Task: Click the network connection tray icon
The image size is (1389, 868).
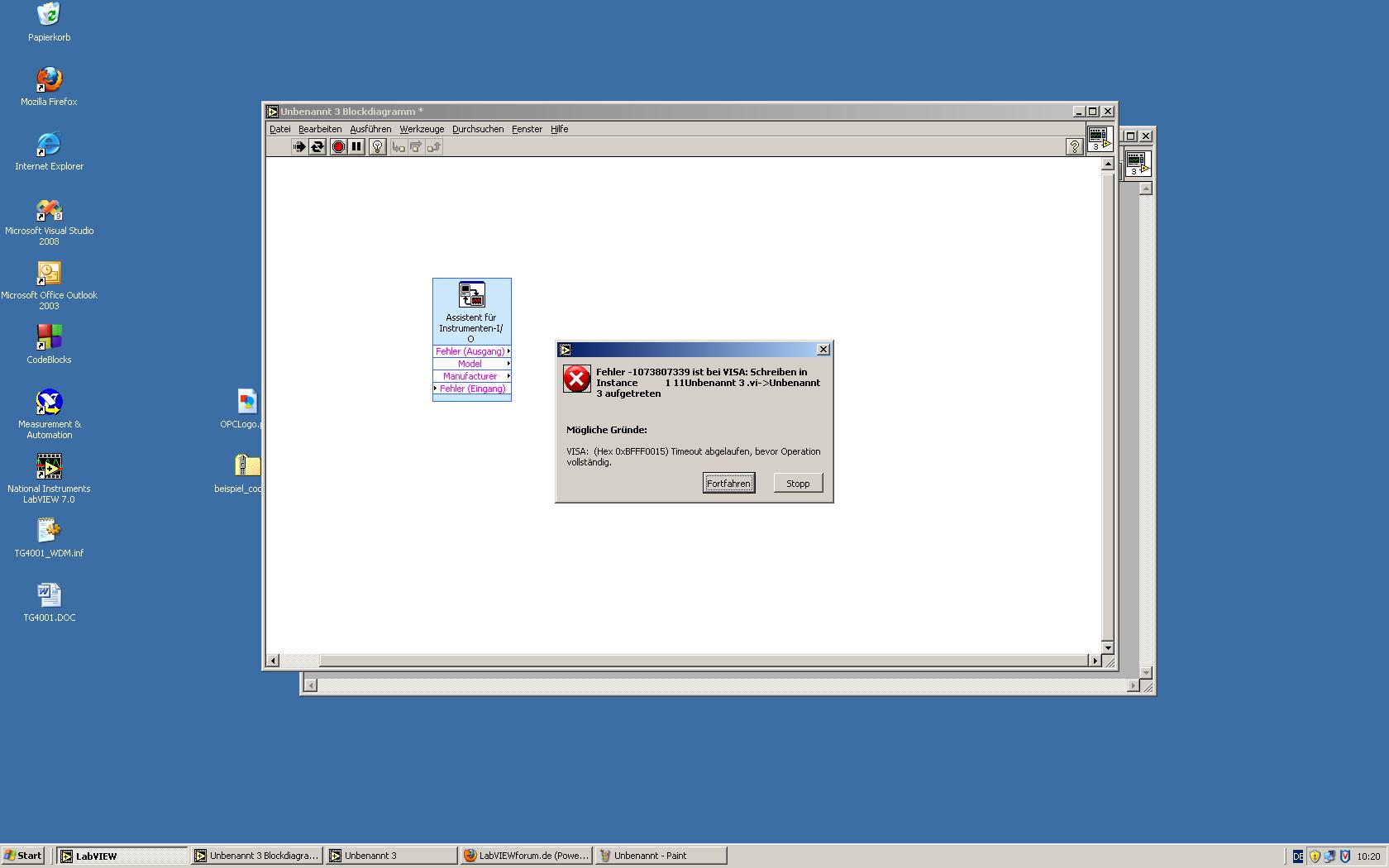Action: (x=1329, y=856)
